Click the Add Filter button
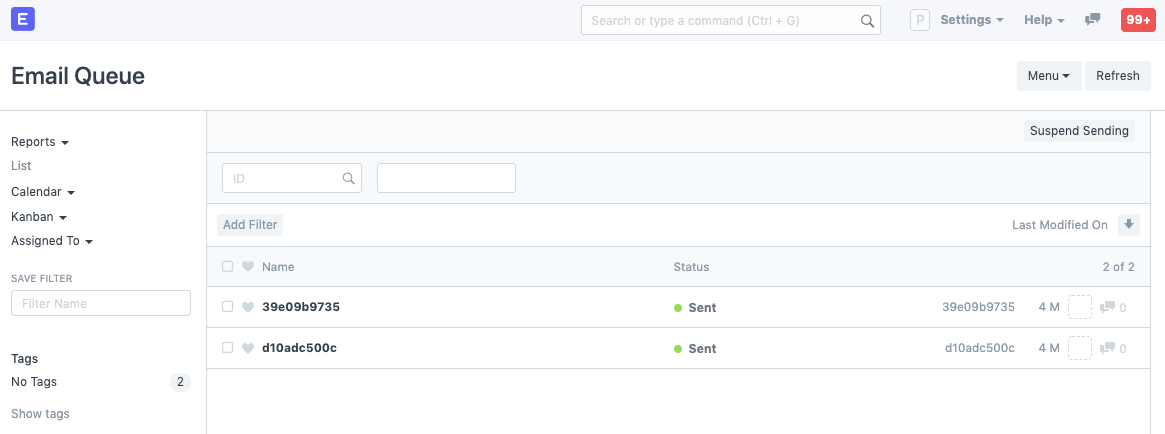Viewport: 1165px width, 434px height. (x=250, y=225)
